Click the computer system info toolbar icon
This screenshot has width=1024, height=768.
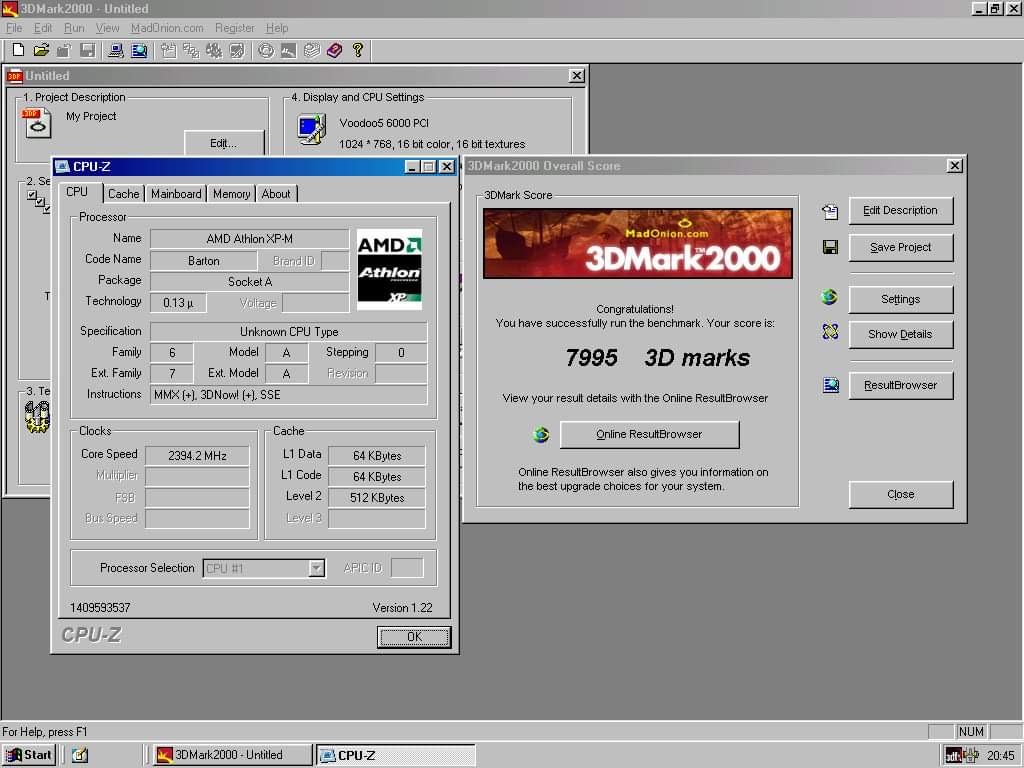116,50
